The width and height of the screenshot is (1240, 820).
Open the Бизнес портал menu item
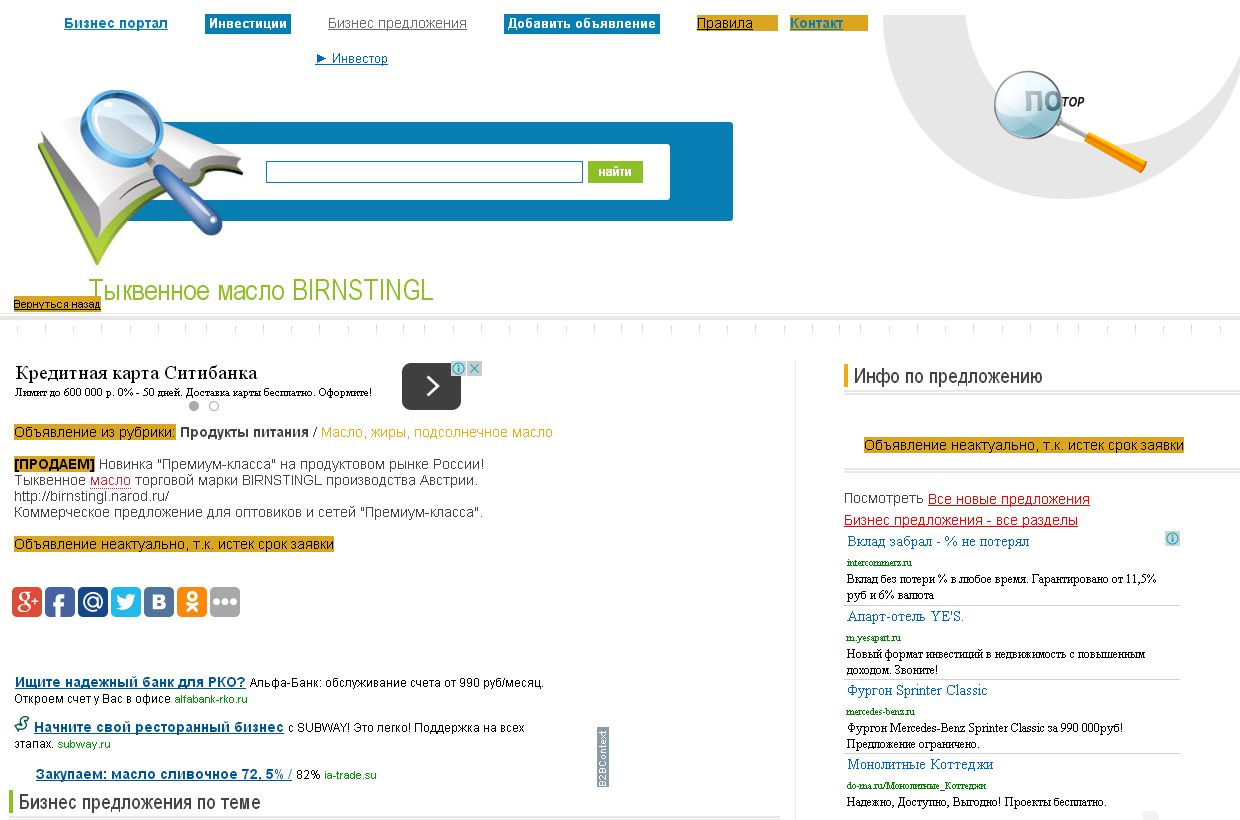tap(116, 23)
